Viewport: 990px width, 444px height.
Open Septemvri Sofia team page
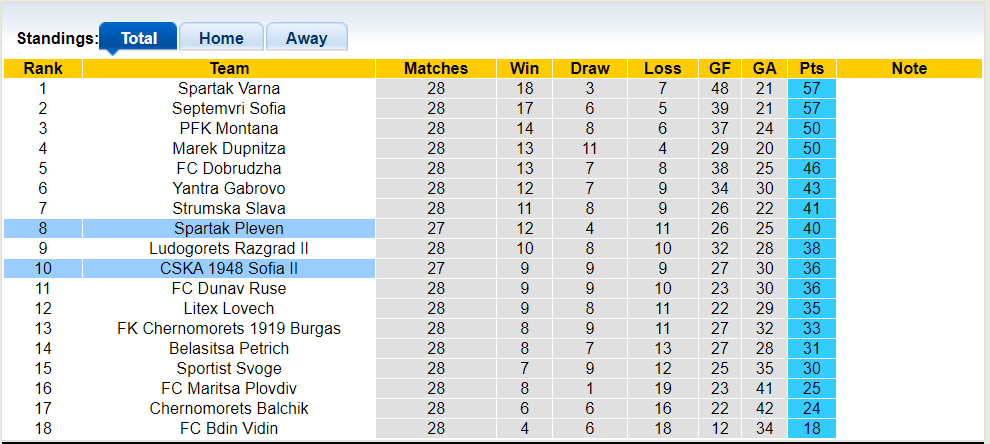point(229,108)
